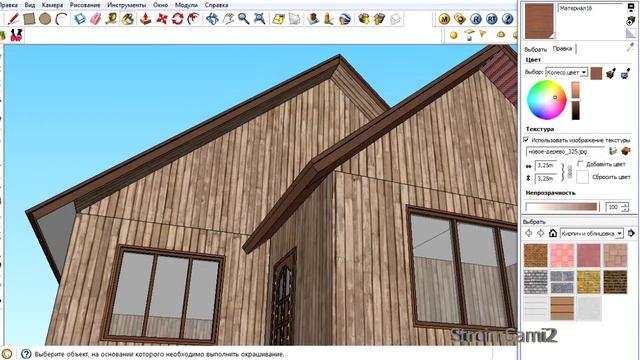The height and width of the screenshot is (360, 640).
Task: Click the 'Сбросить цвет' swatch button
Action: tap(582, 177)
